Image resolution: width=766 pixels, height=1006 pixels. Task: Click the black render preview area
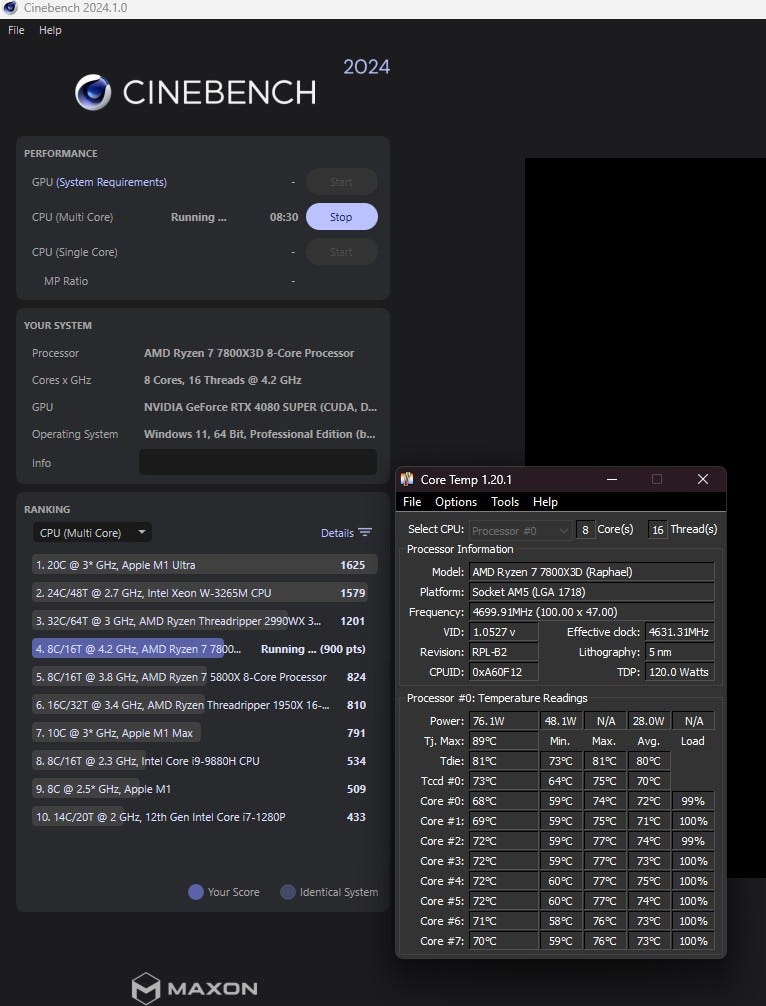tap(645, 314)
